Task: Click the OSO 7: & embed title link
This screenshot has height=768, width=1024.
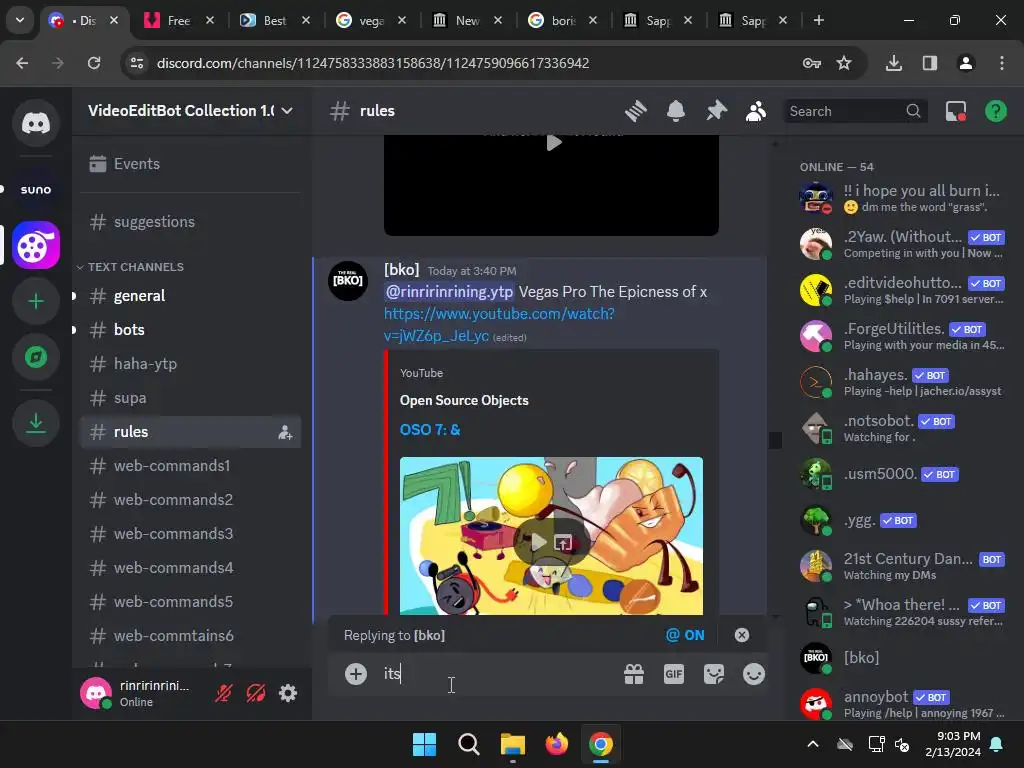Action: click(430, 430)
